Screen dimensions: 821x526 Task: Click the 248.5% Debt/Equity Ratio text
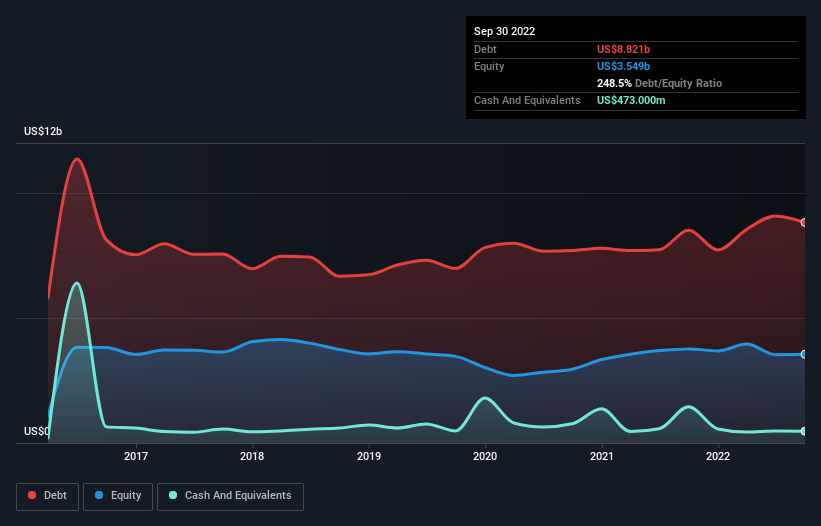tap(659, 83)
